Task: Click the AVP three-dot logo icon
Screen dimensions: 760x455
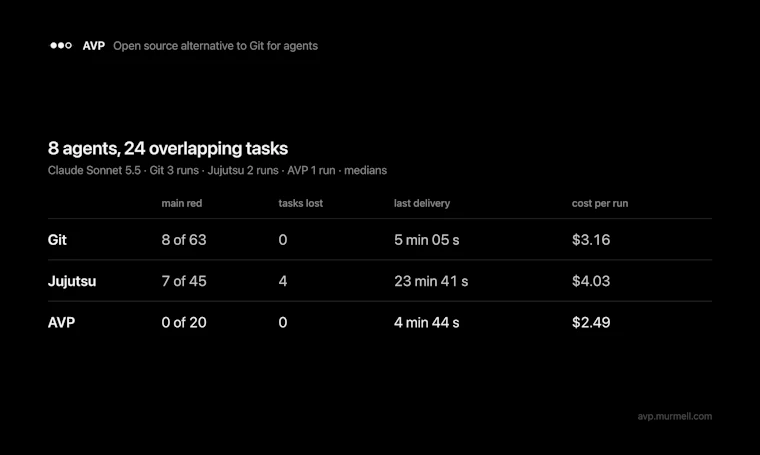Action: [x=61, y=46]
